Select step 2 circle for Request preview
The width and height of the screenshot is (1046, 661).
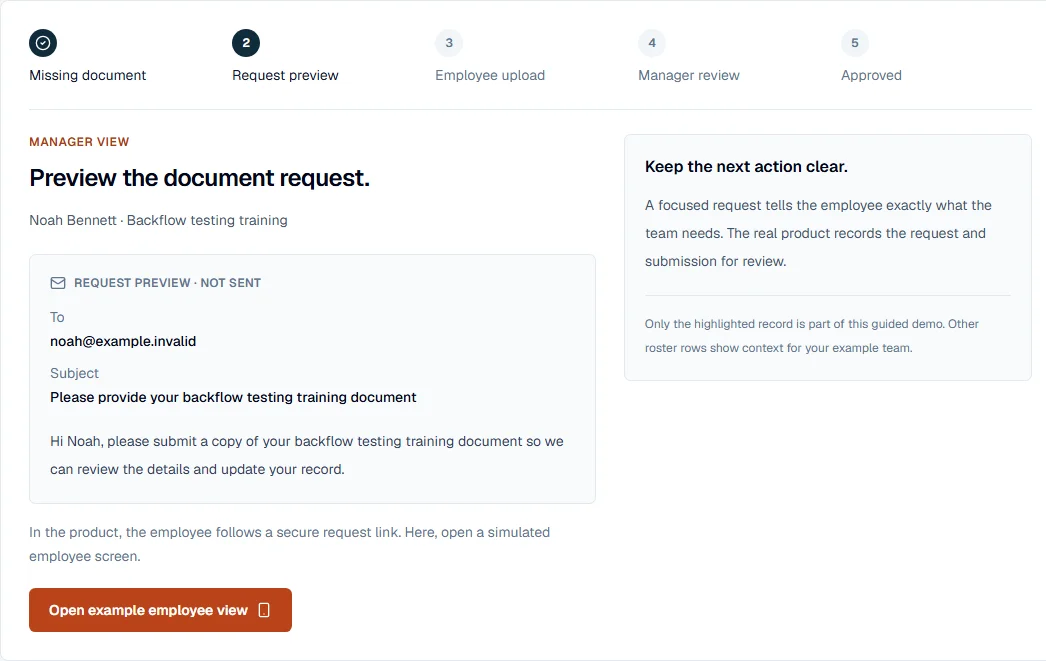(x=246, y=43)
